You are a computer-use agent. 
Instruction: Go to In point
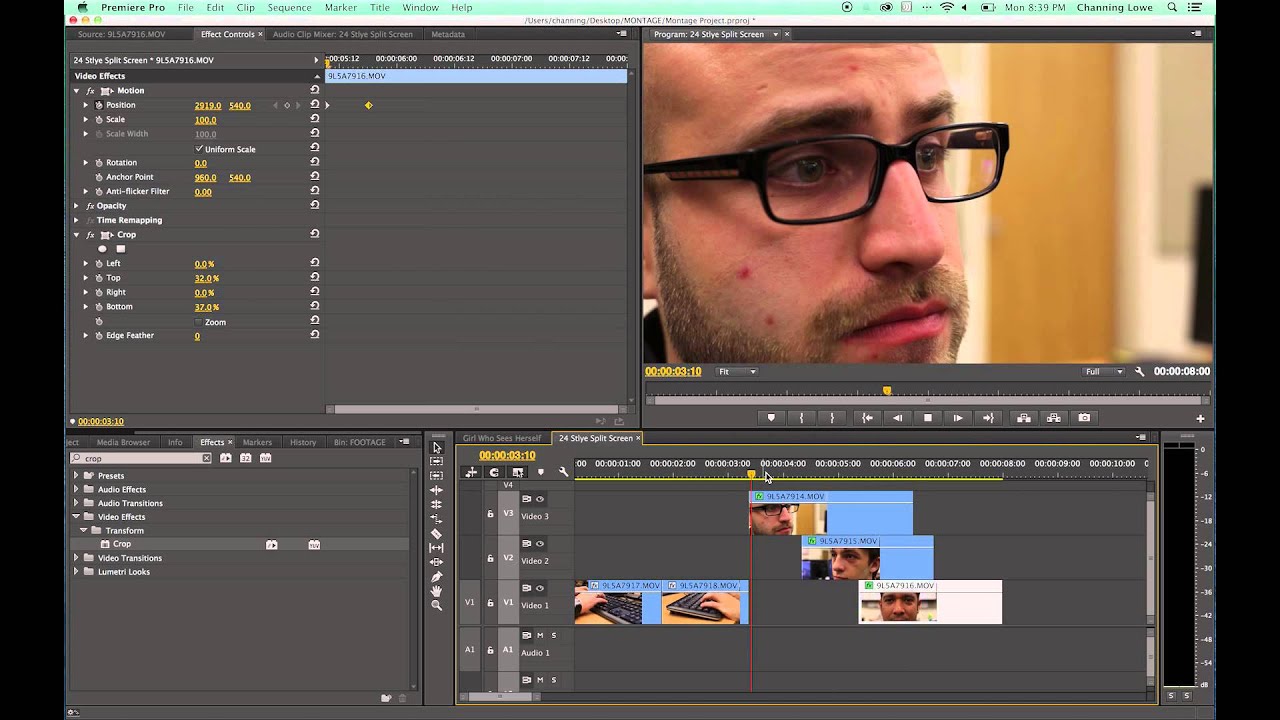867,418
